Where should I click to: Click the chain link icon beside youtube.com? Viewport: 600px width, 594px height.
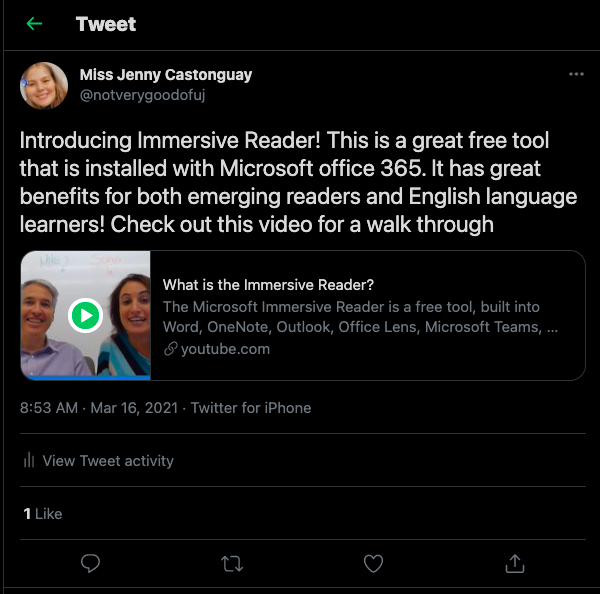171,349
